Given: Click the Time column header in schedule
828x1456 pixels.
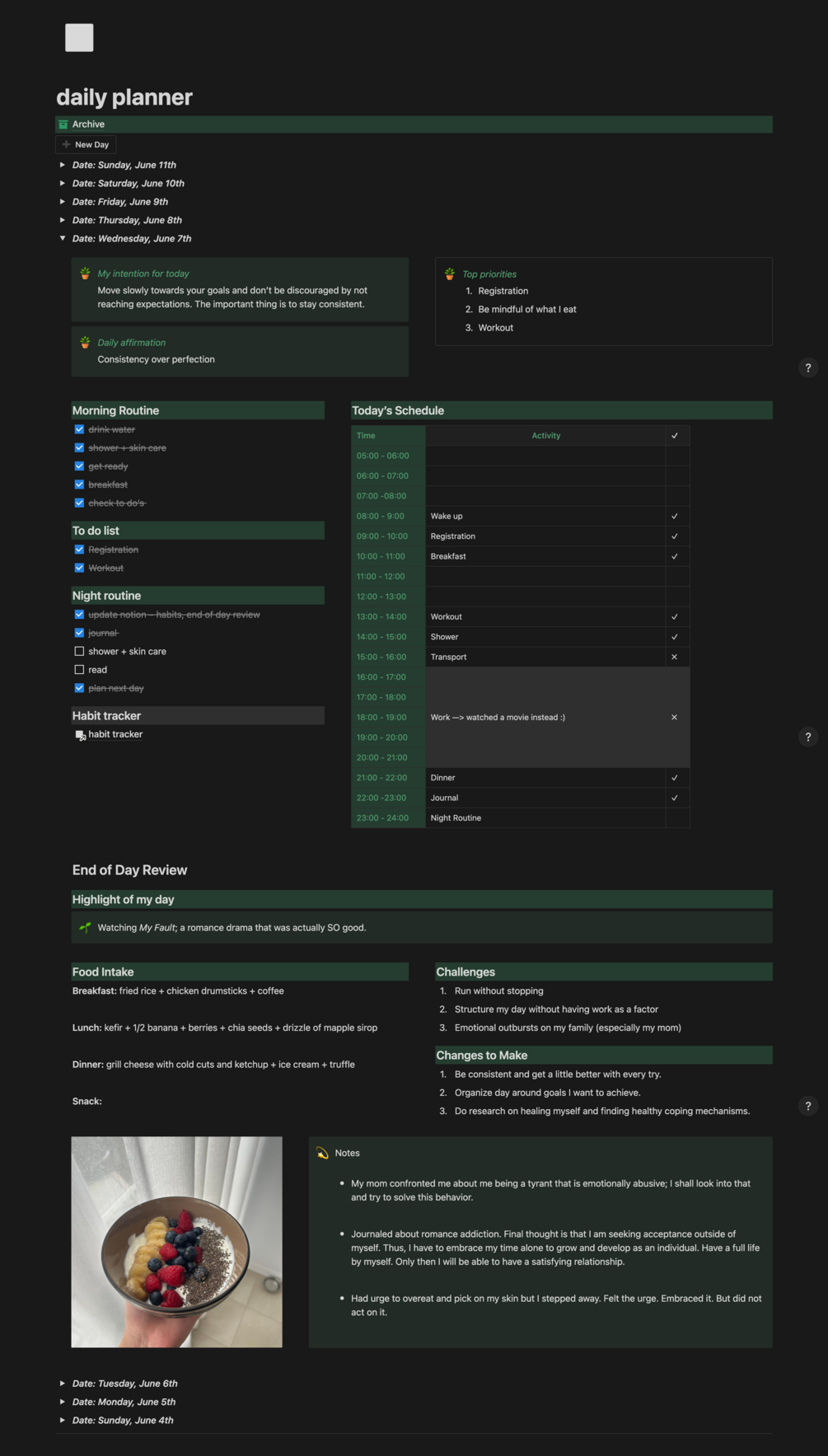Looking at the screenshot, I should (366, 436).
